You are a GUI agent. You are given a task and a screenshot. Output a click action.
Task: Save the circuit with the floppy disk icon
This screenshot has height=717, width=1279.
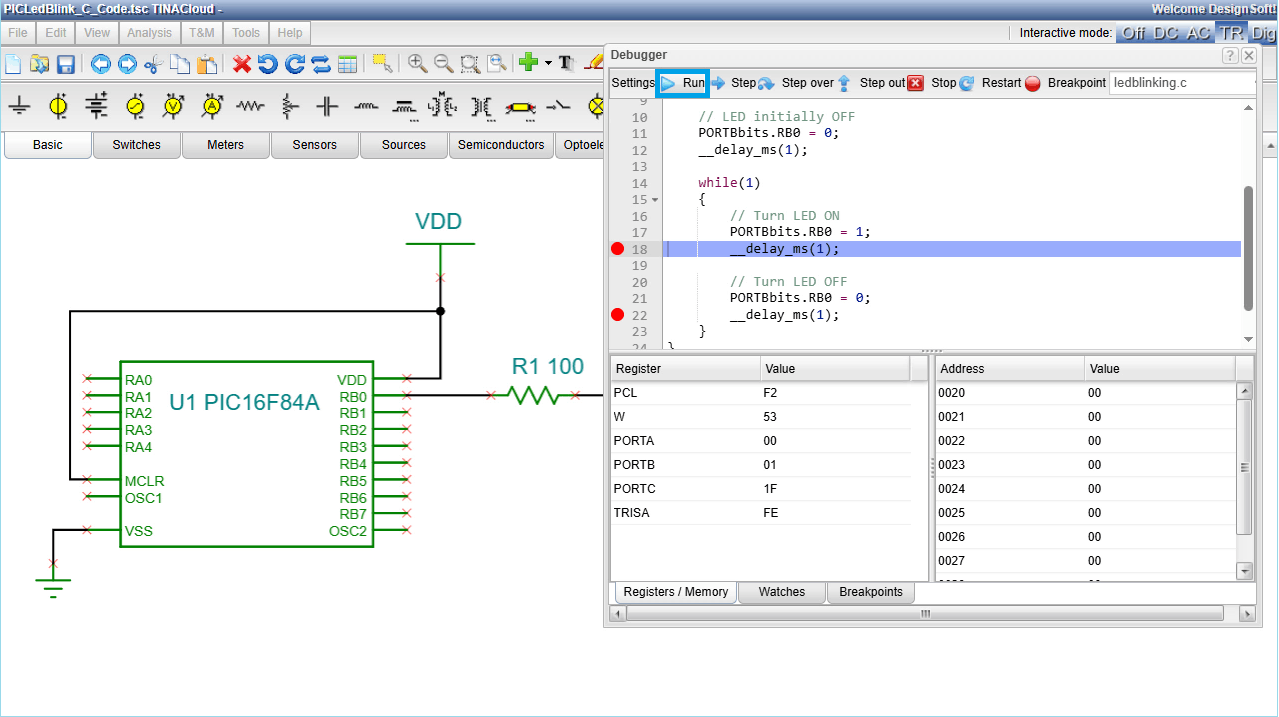66,64
